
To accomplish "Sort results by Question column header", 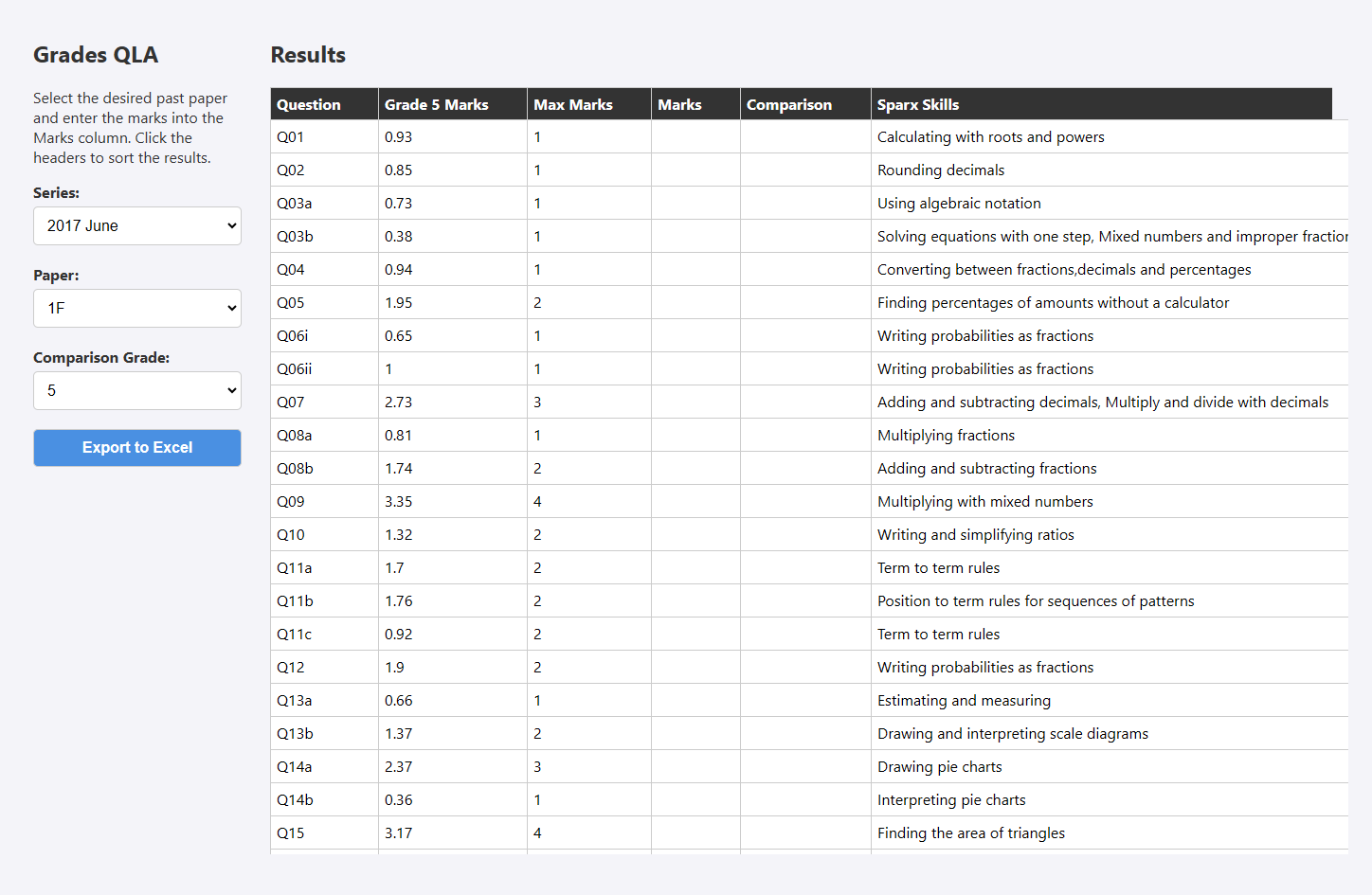I will [309, 104].
